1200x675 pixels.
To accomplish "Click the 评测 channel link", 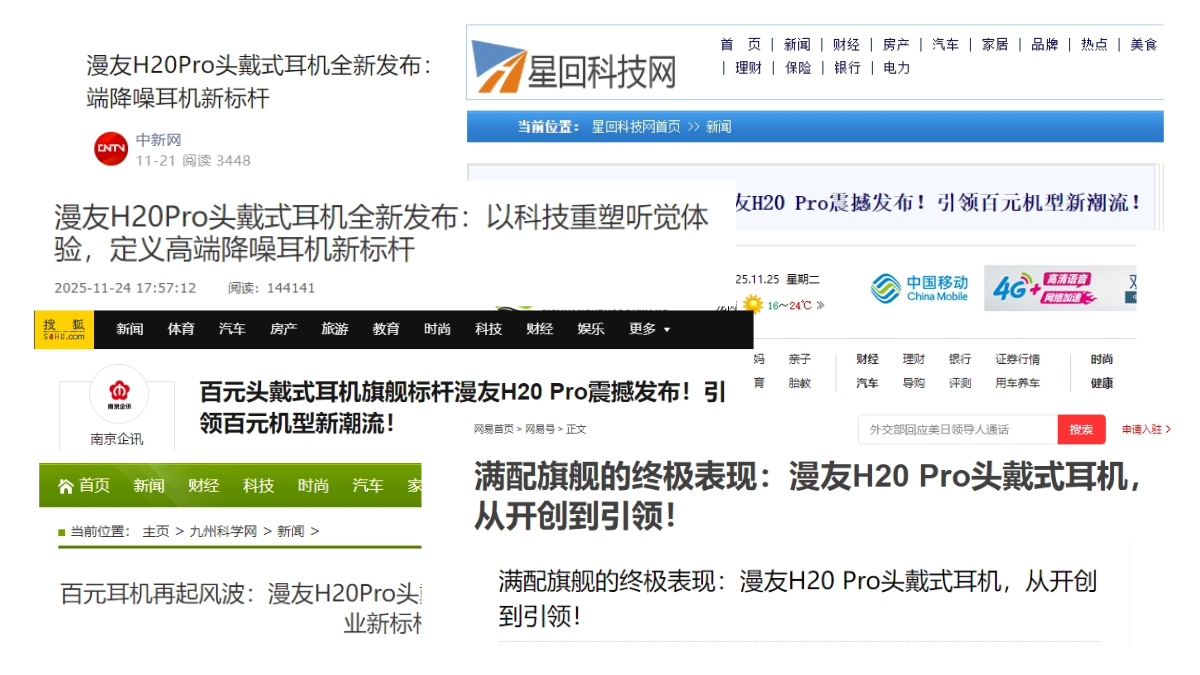I will [x=960, y=383].
